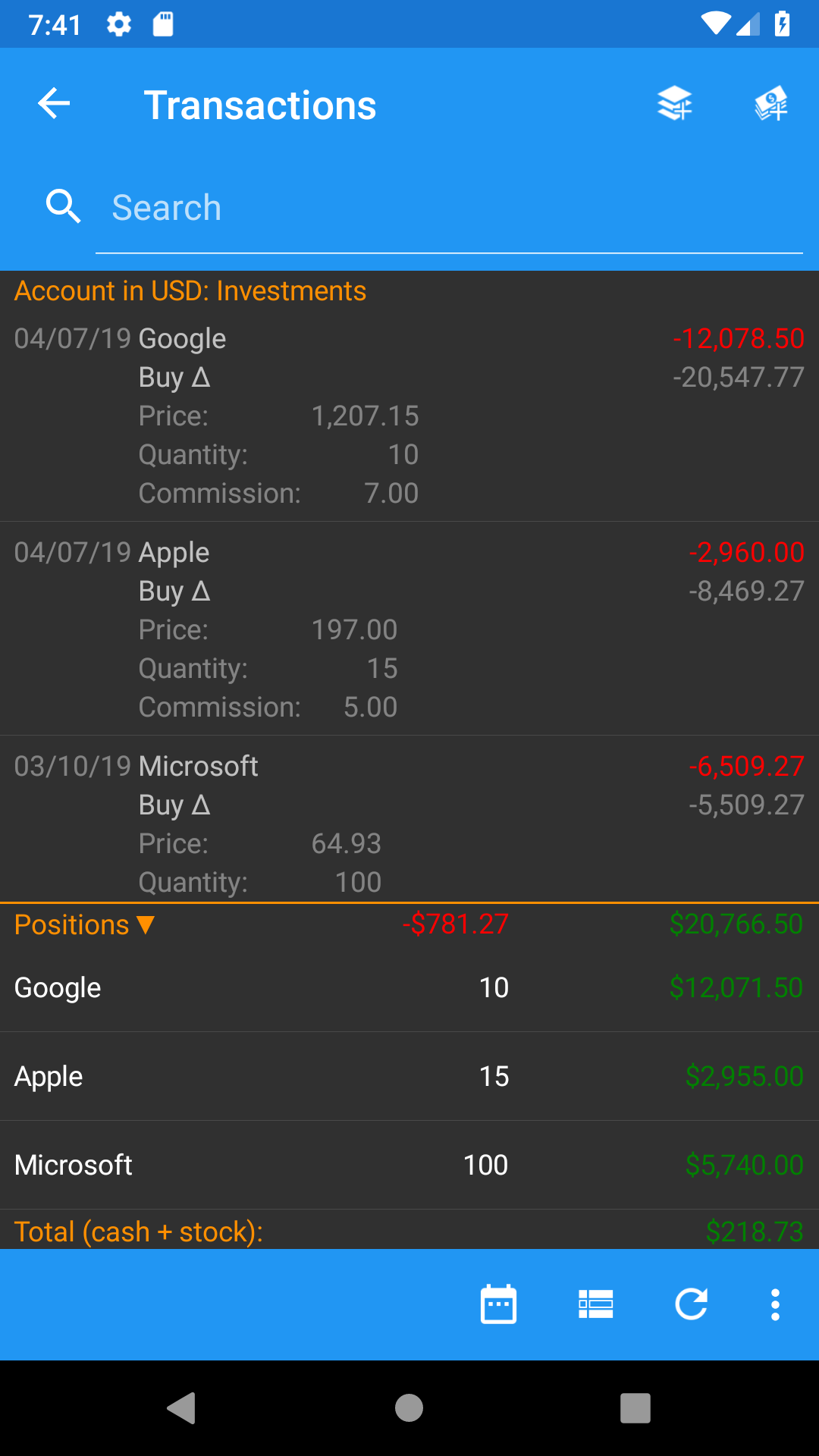The height and width of the screenshot is (1456, 819).
Task: Tap the back arrow in header
Action: click(x=54, y=104)
